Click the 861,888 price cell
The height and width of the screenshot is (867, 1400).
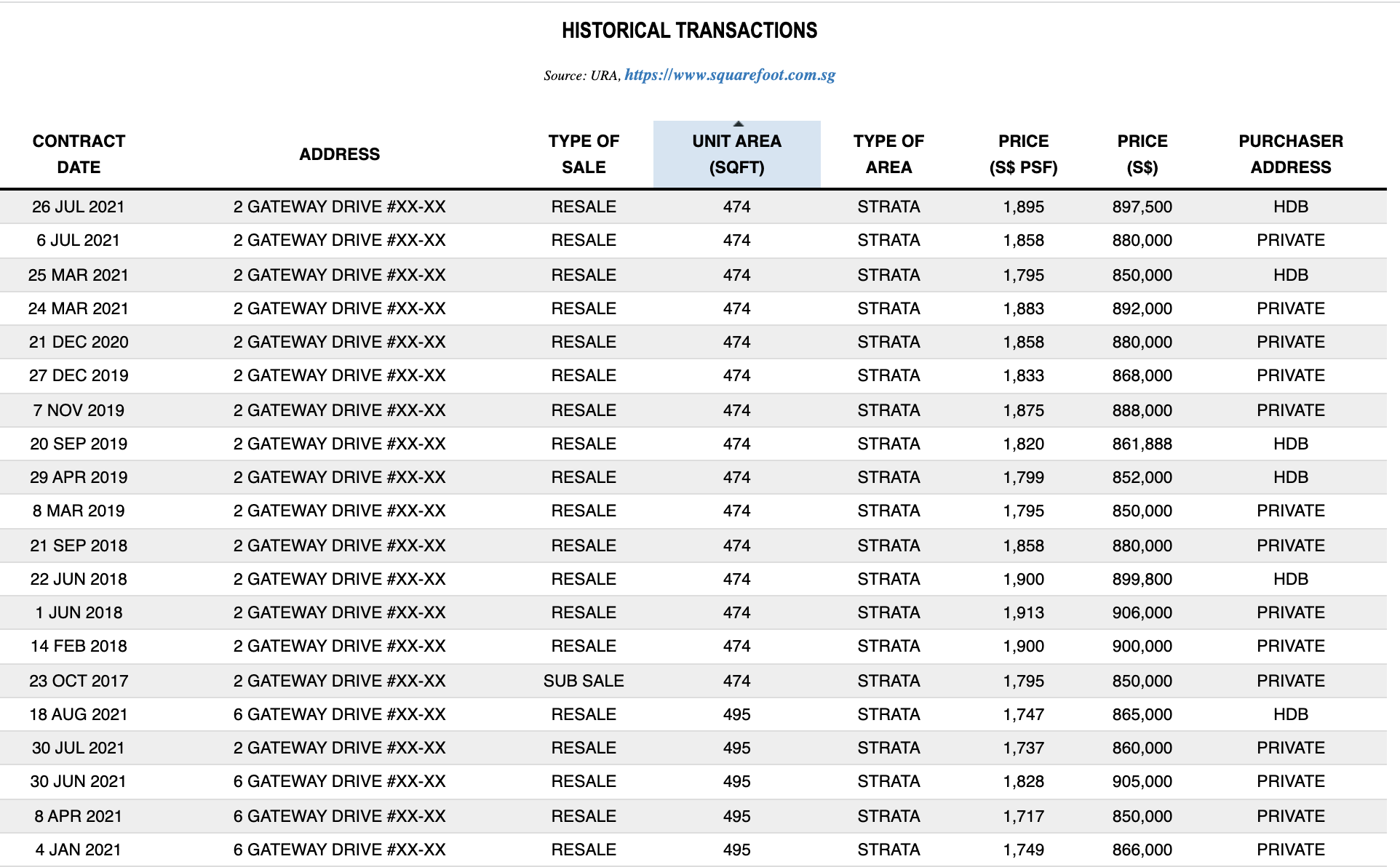(x=1142, y=444)
